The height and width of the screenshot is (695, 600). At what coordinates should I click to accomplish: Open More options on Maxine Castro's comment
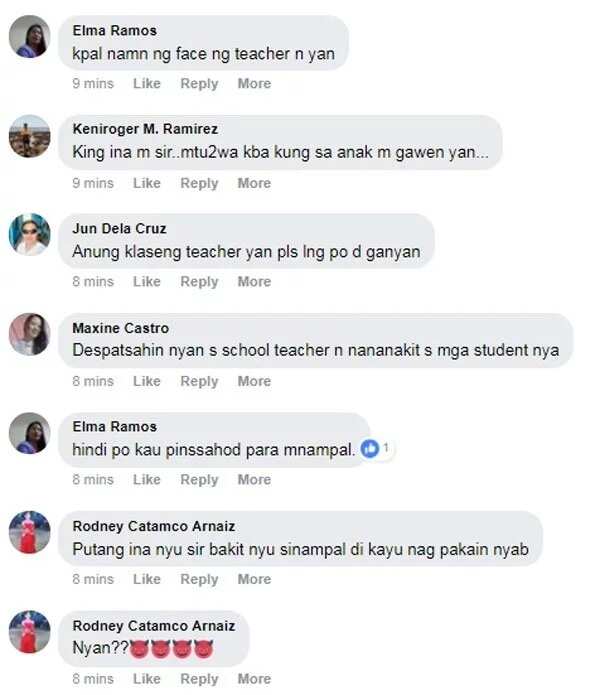254,381
